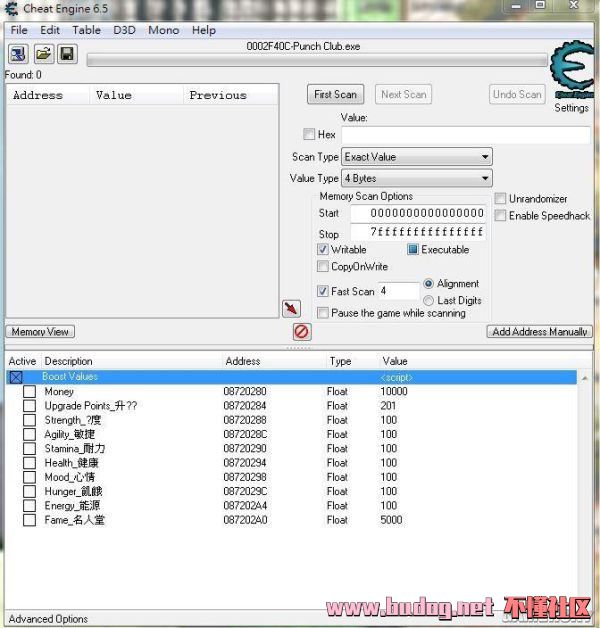Viewport: 600px width, 628px height.
Task: Activate the Mood entry checkbox
Action: click(29, 477)
